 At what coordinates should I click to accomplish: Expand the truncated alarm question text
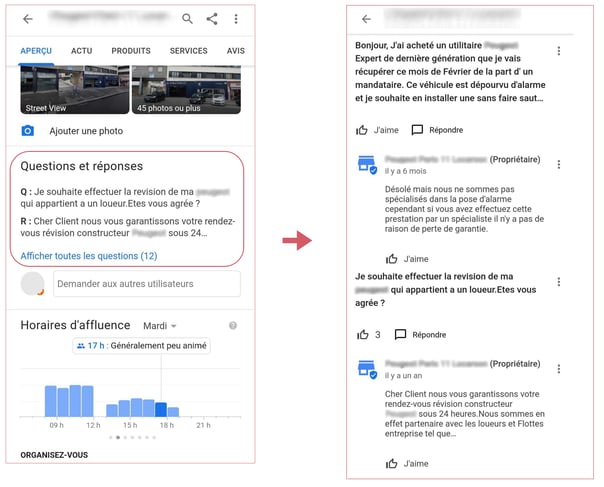[450, 72]
